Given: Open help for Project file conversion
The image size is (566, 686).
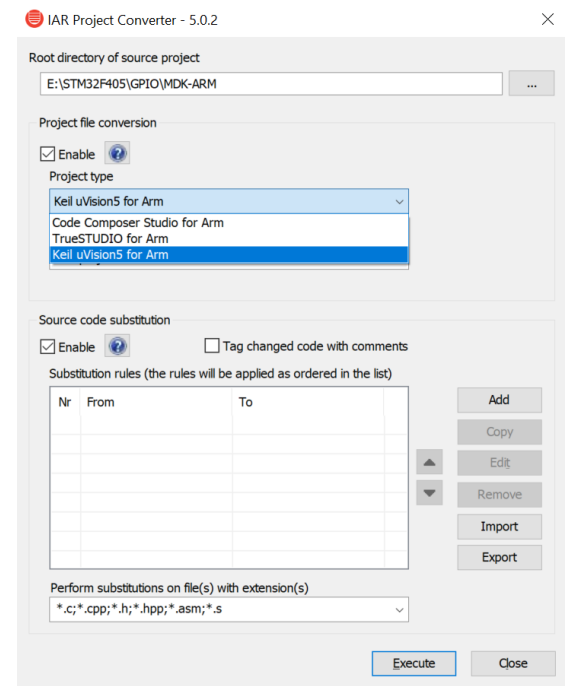Looking at the screenshot, I should coord(117,153).
